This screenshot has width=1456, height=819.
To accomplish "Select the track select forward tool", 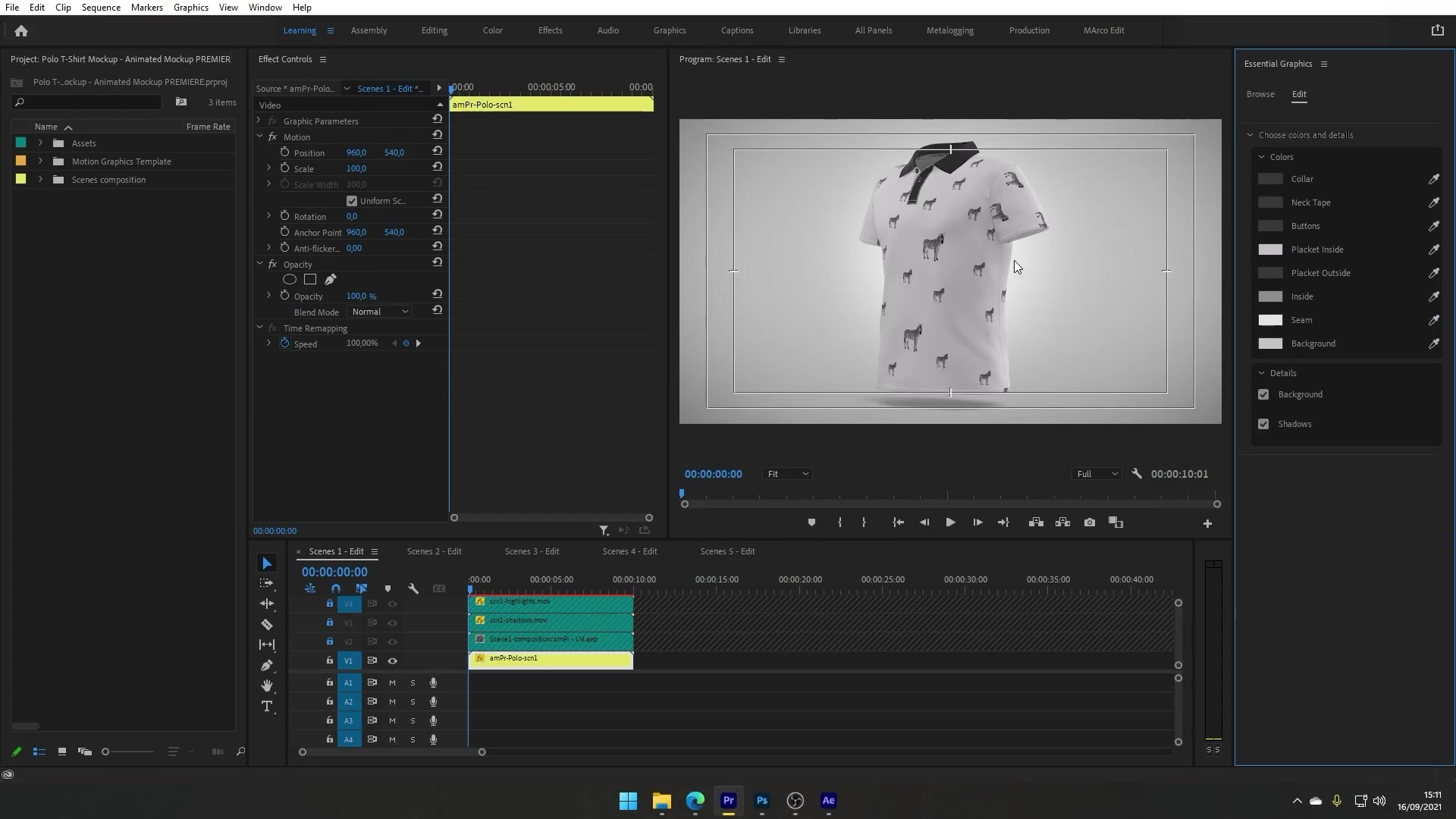I will pos(267,583).
